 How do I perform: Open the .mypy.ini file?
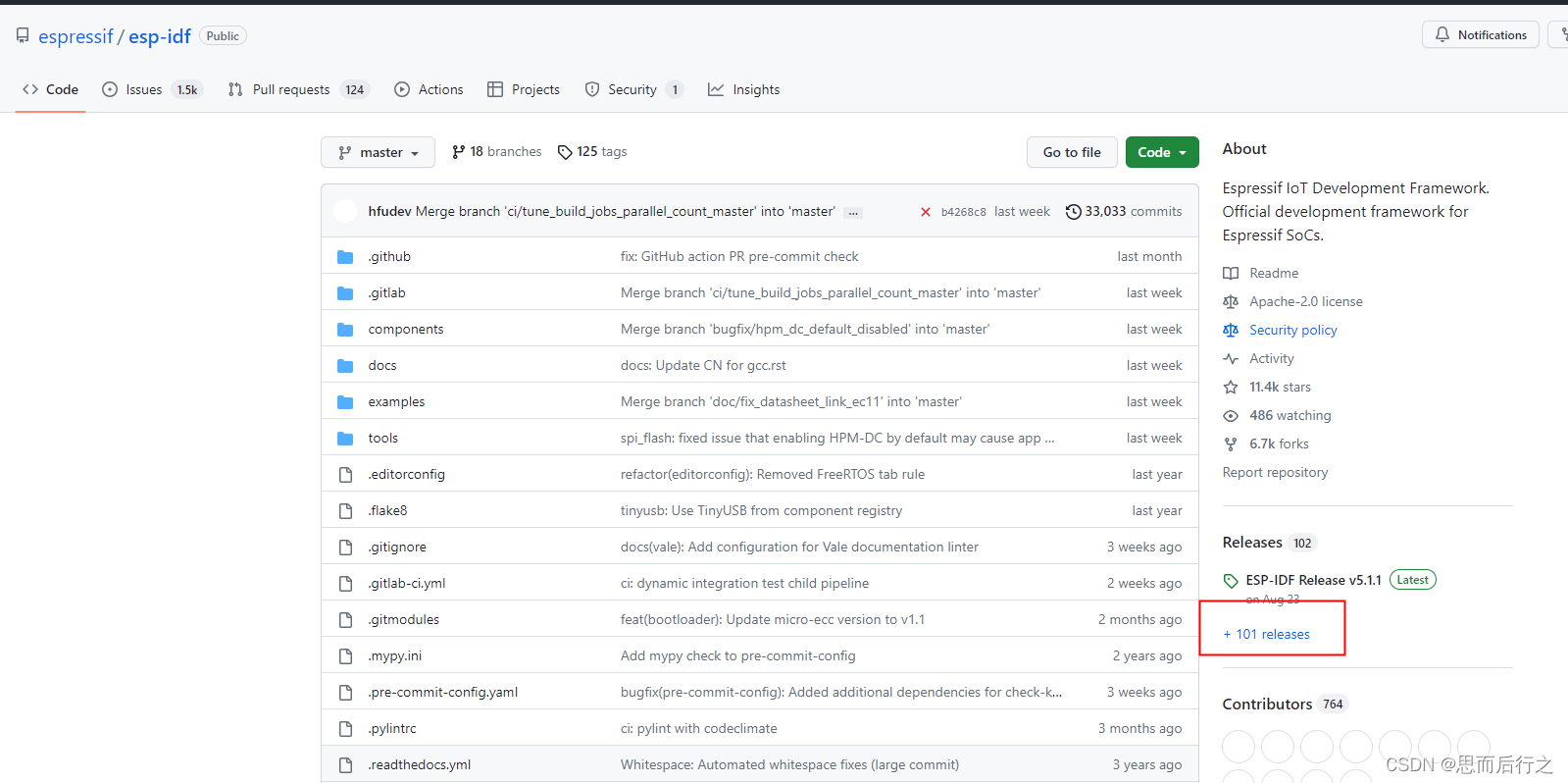tap(395, 656)
